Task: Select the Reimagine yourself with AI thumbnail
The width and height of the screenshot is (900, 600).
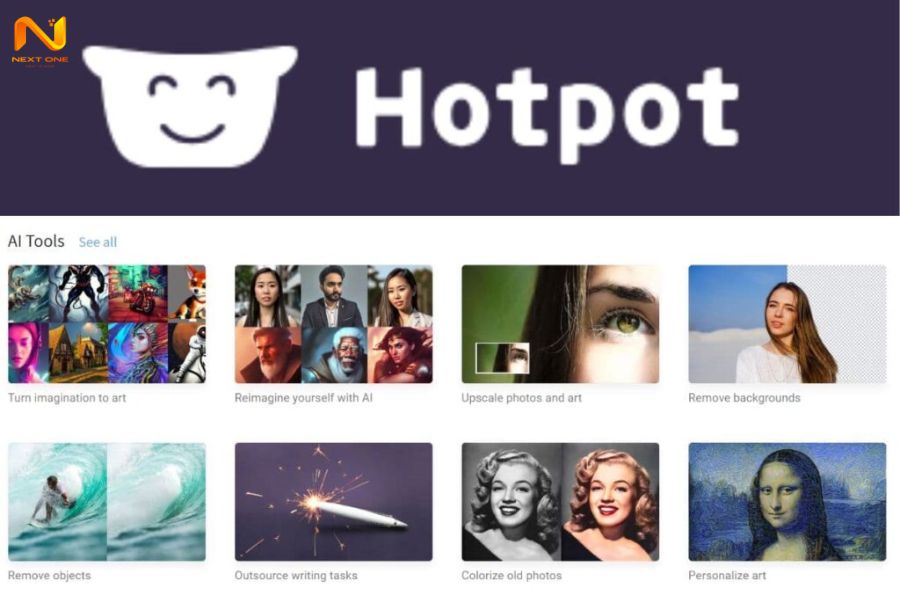Action: click(x=333, y=324)
